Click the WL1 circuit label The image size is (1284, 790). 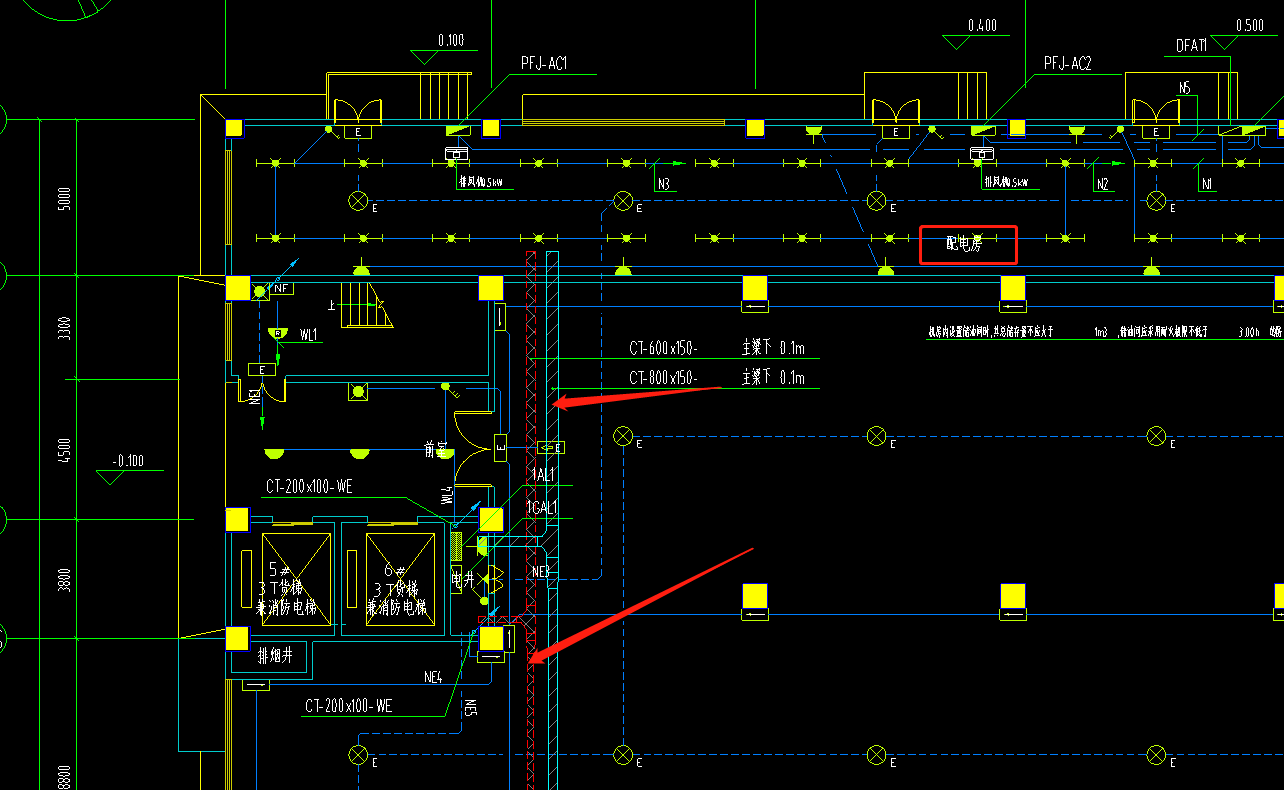tap(307, 335)
